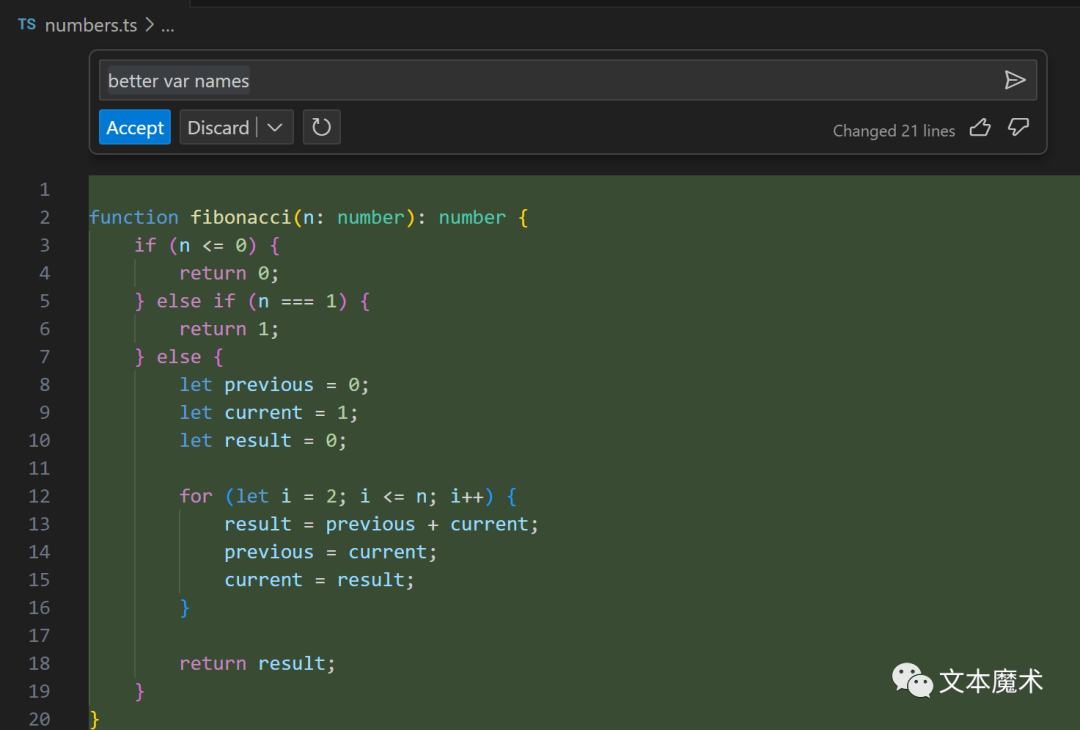Click 'previous = current;' on line 14
The image size is (1080, 730).
click(x=331, y=552)
